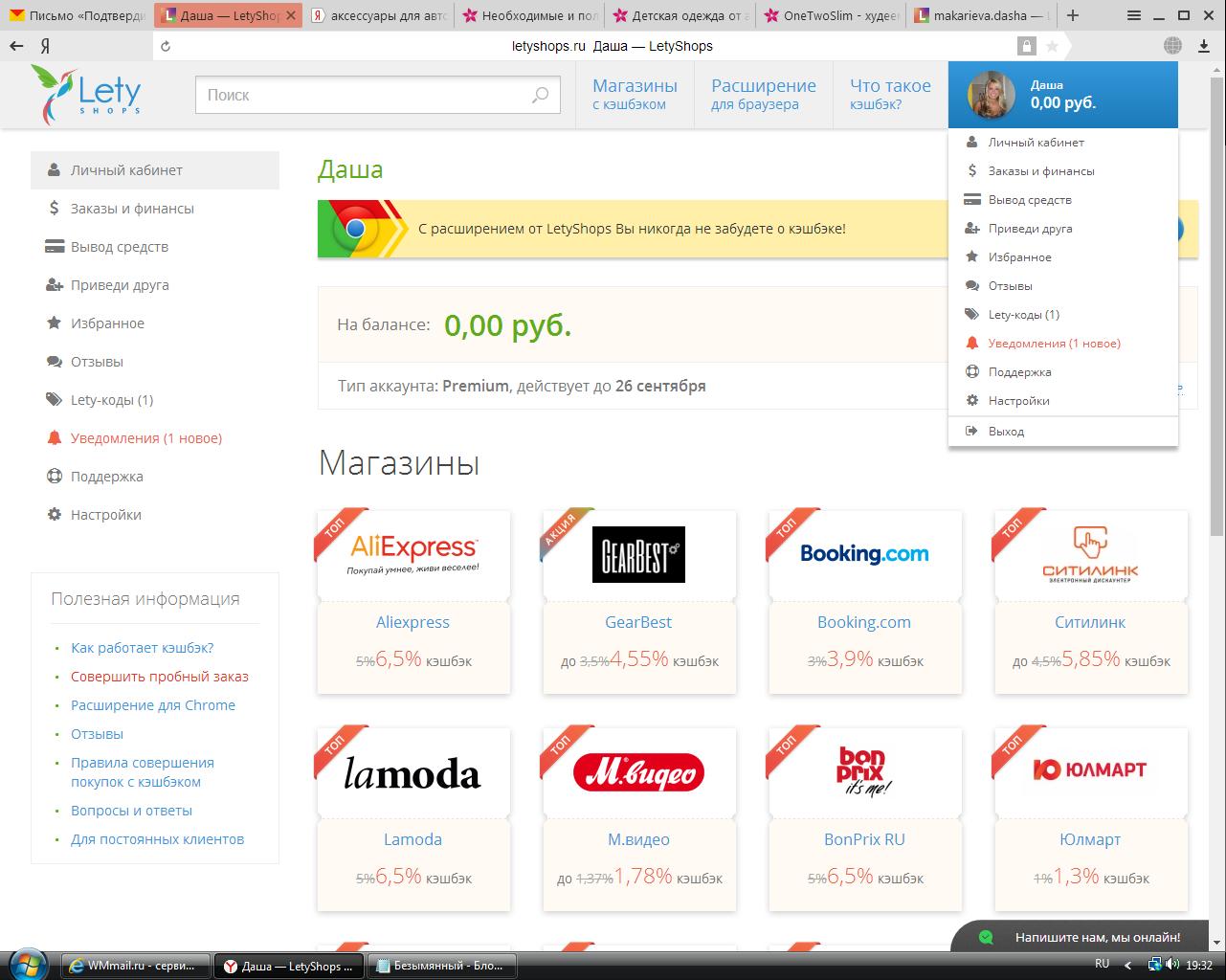Click the browser back arrow
This screenshot has width=1226, height=980.
(x=16, y=46)
